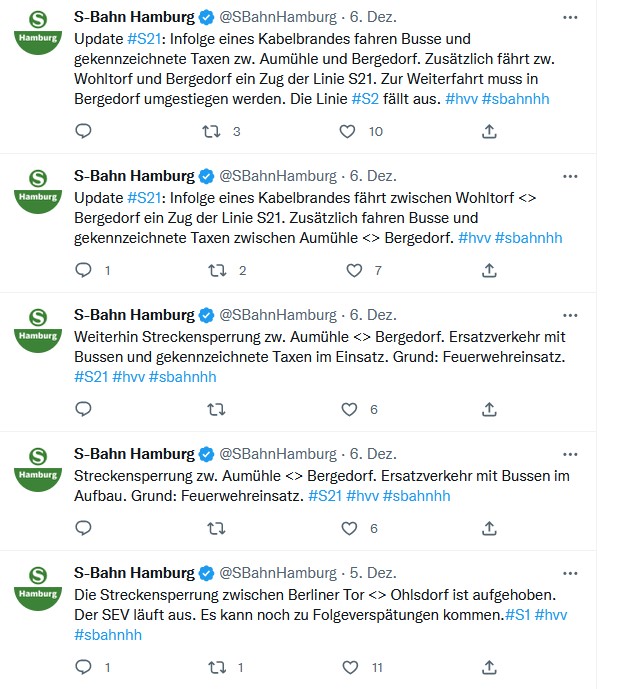Like the Berliner Tor Ohlsdorf tweet
Screen dimensions: 618x689
click(x=349, y=667)
